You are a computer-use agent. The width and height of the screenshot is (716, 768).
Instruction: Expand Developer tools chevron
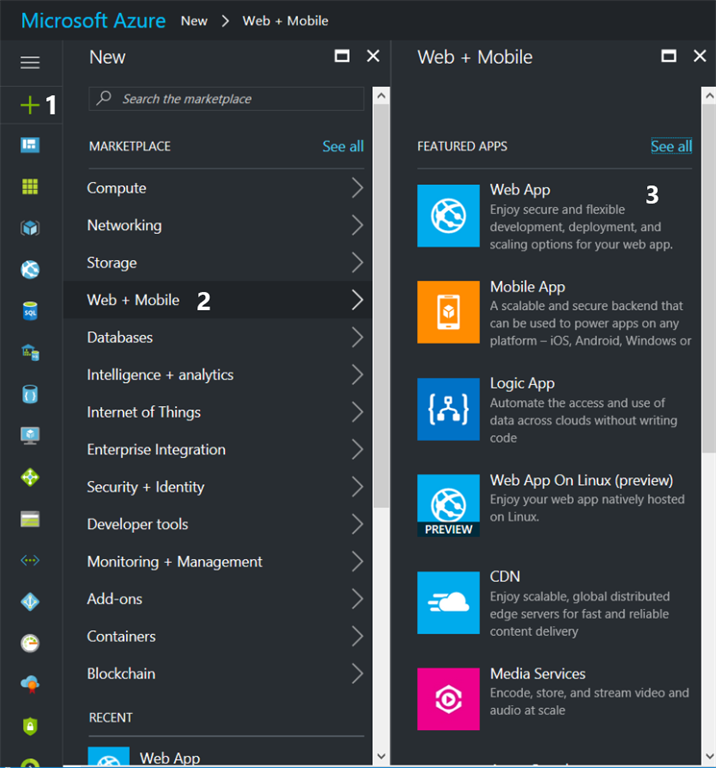(358, 524)
